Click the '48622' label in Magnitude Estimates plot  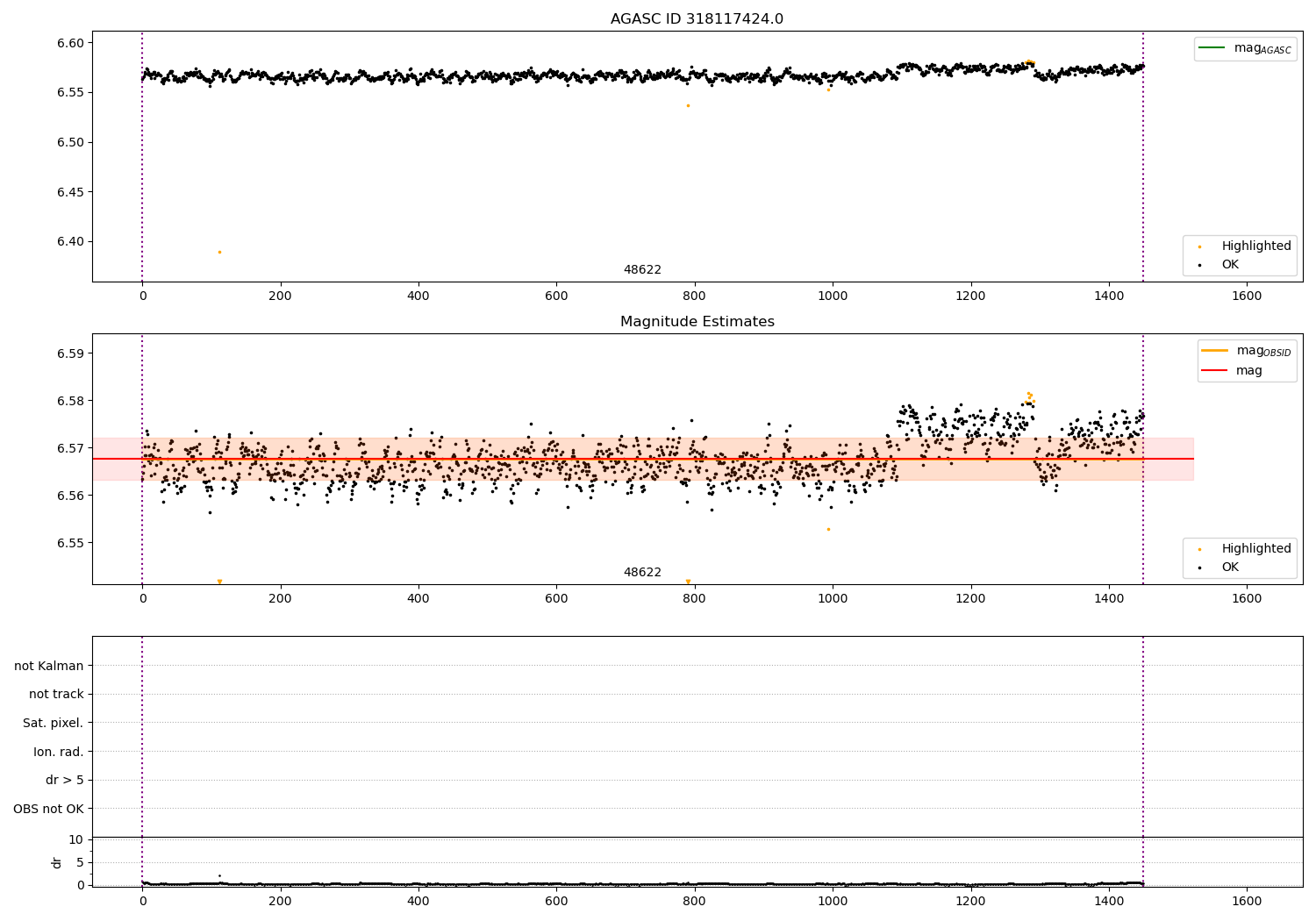tap(642, 573)
